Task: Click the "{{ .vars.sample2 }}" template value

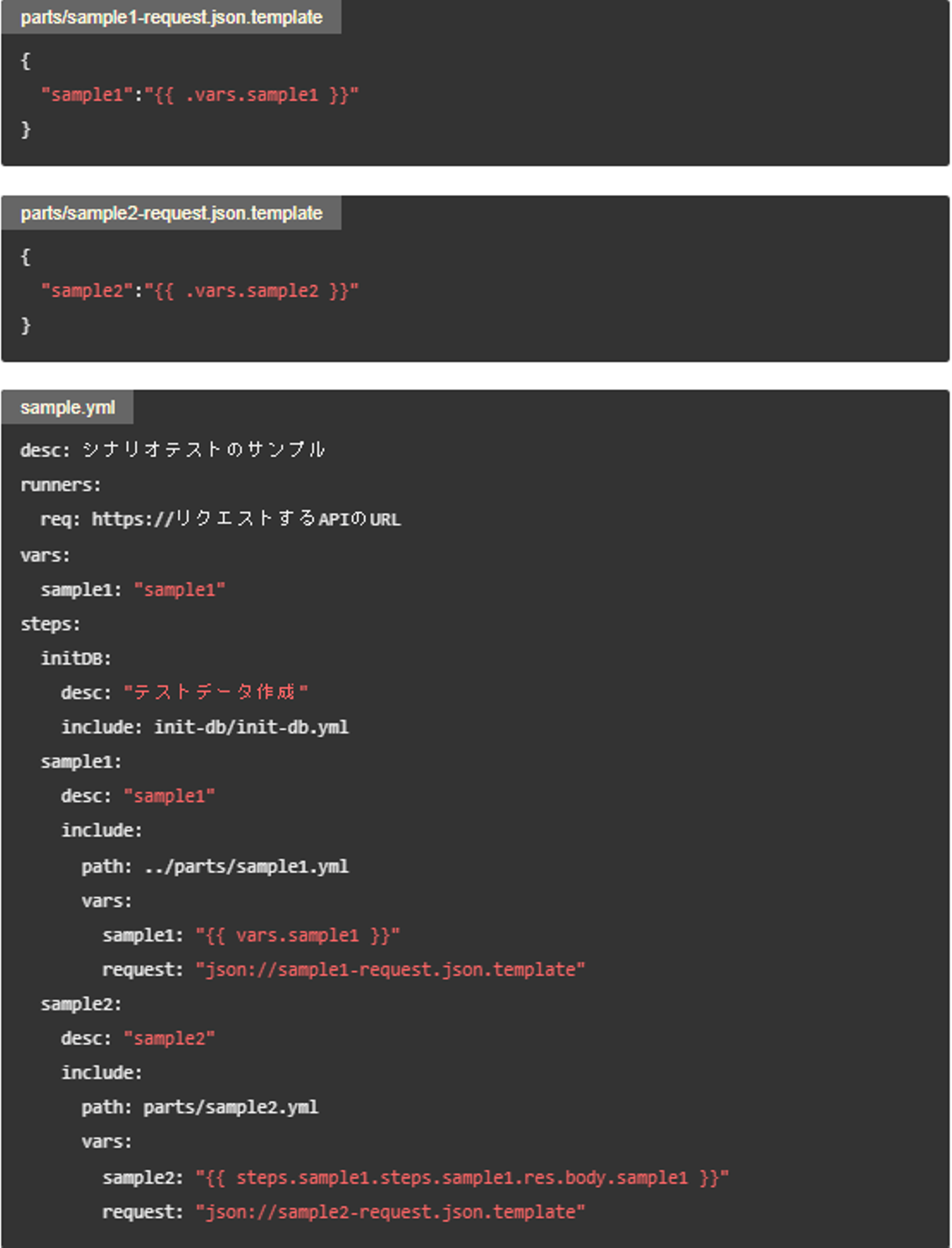Action: pos(251,291)
